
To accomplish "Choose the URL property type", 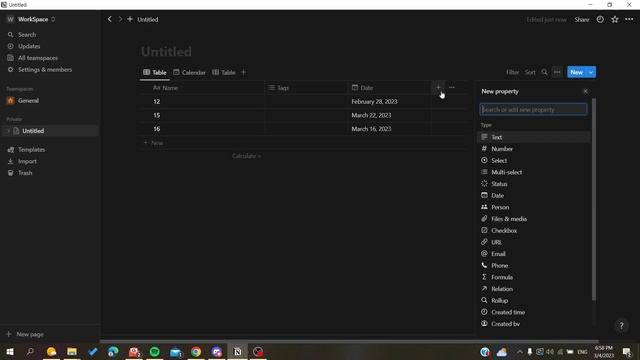I will point(534,242).
